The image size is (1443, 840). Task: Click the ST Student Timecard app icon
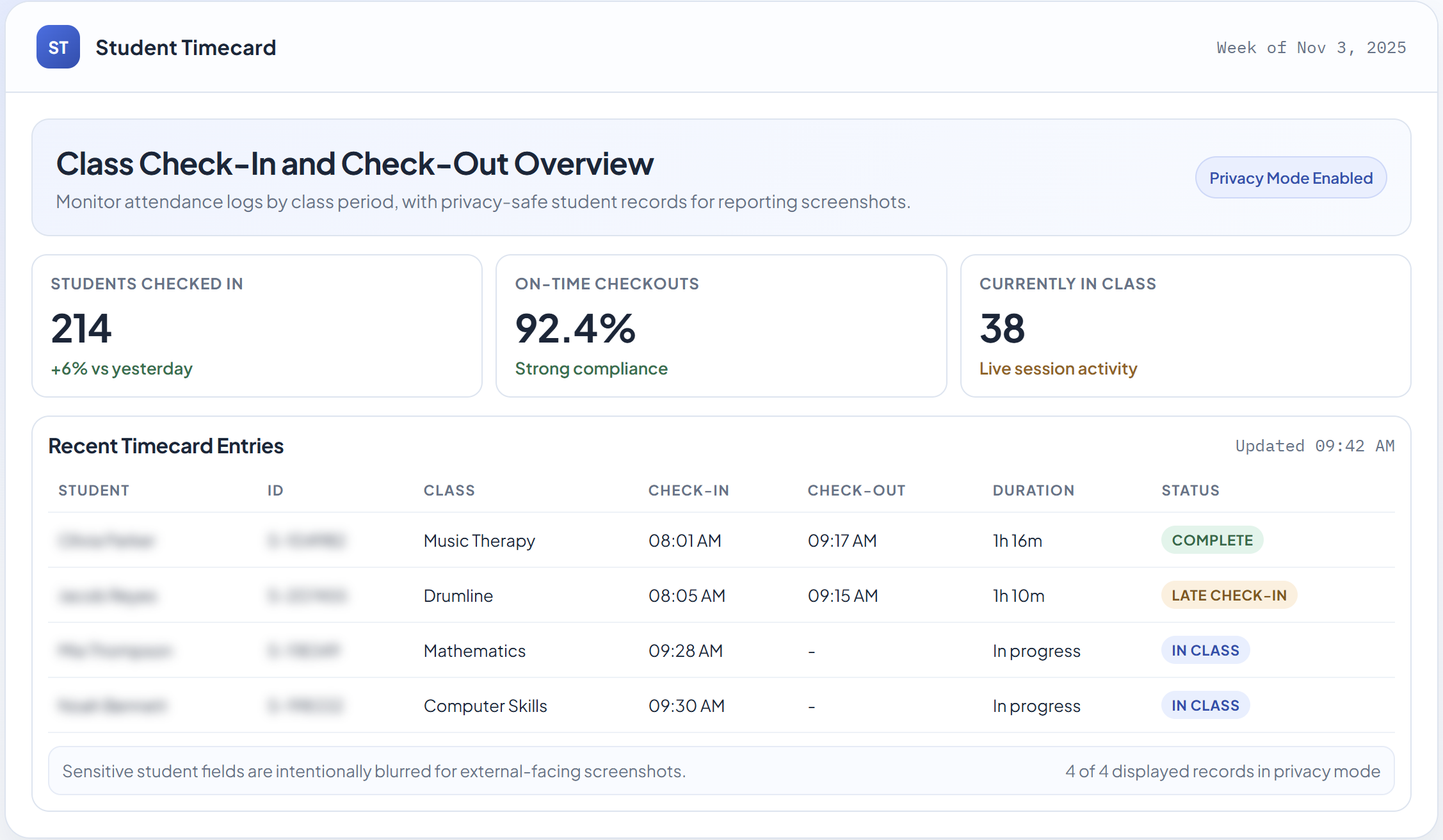[x=58, y=47]
